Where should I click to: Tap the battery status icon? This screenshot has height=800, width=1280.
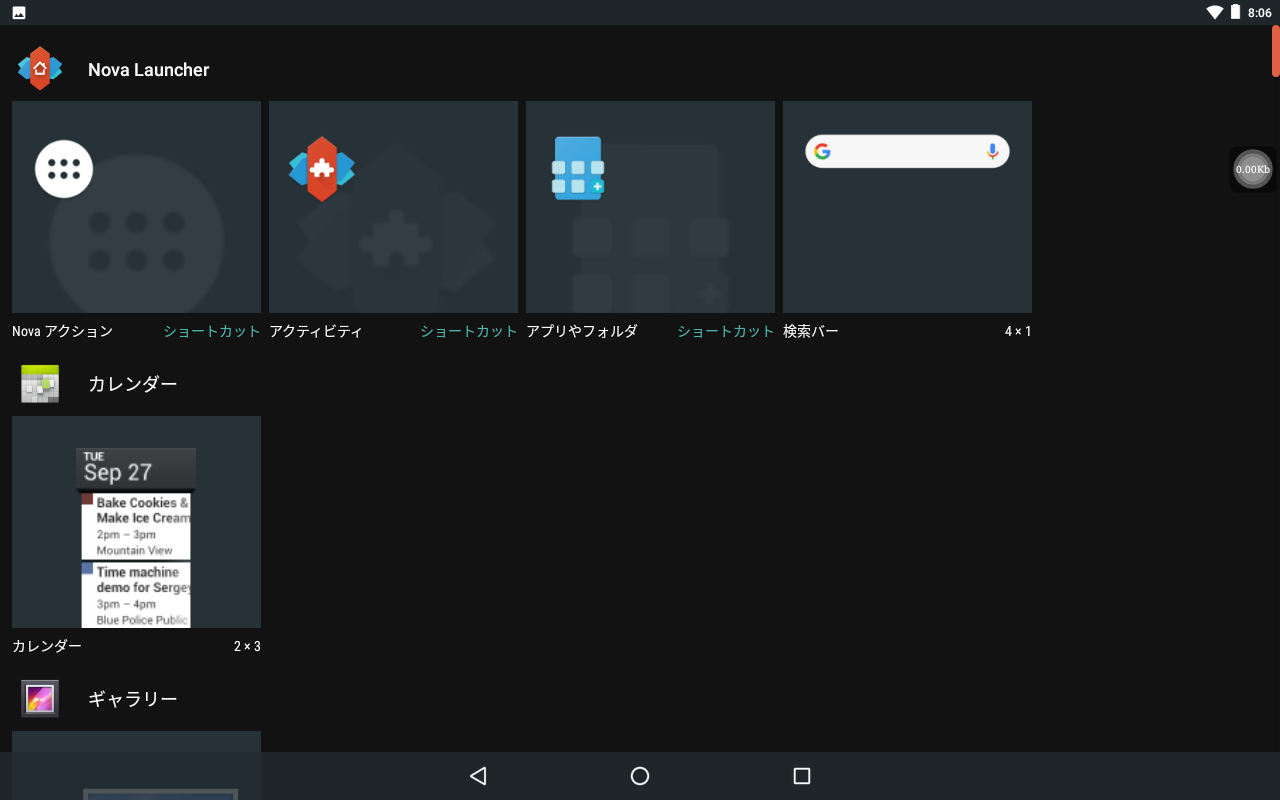click(x=1236, y=12)
